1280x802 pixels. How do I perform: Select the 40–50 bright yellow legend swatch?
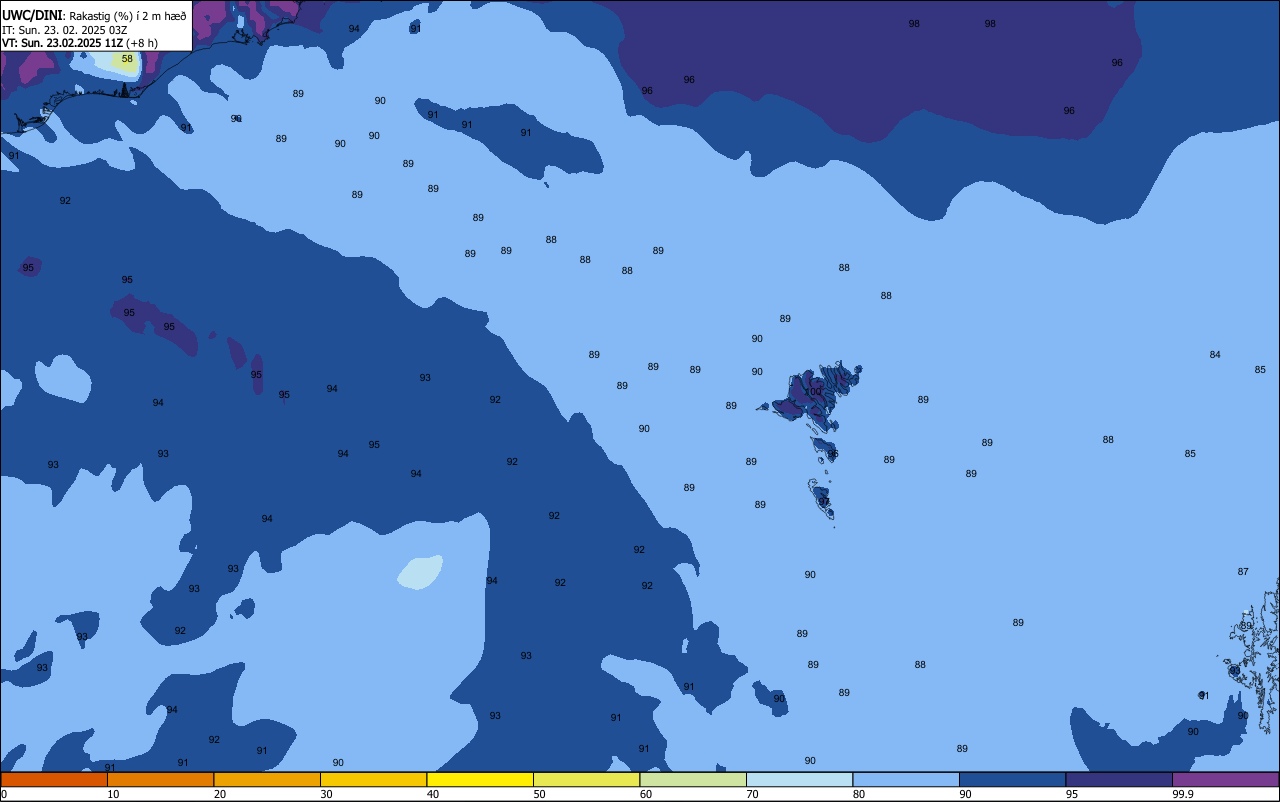click(480, 779)
